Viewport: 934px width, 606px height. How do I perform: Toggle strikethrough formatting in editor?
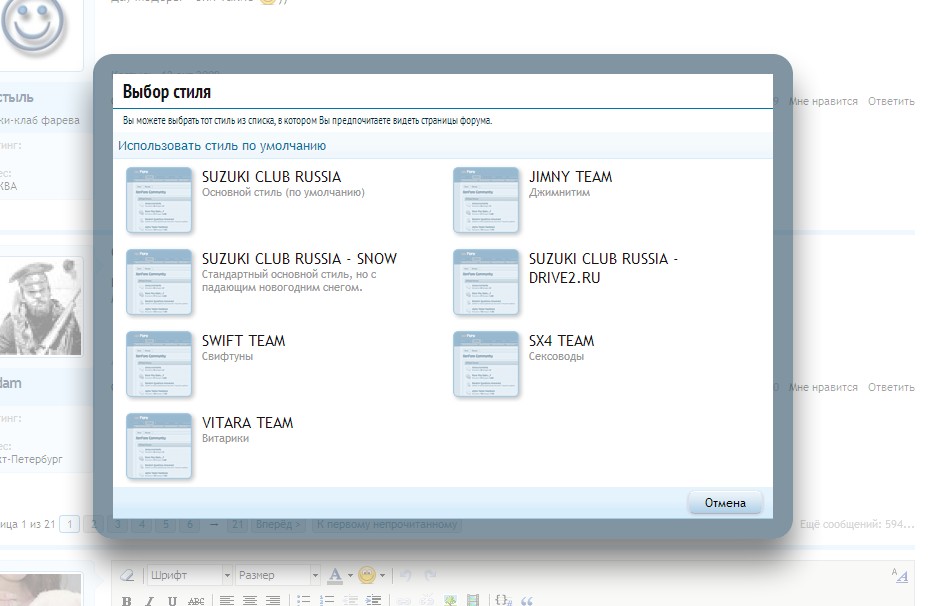coord(196,601)
